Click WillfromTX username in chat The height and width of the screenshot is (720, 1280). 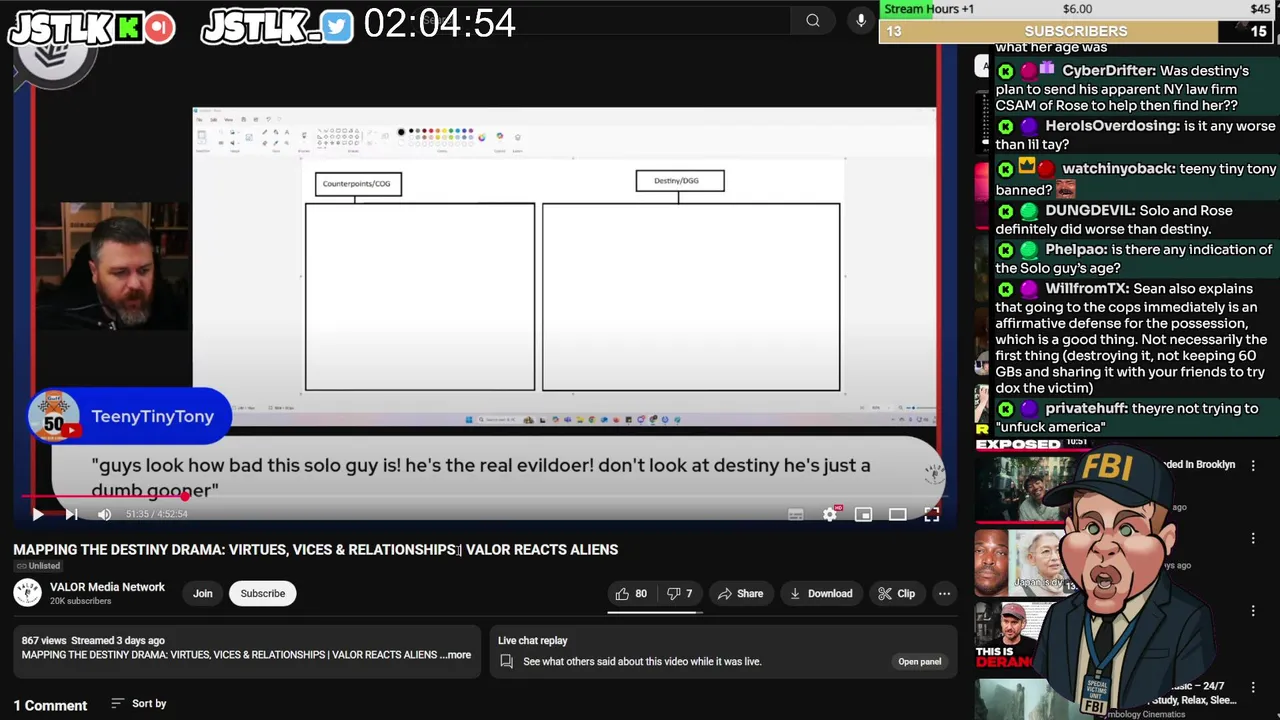pyautogui.click(x=1087, y=289)
